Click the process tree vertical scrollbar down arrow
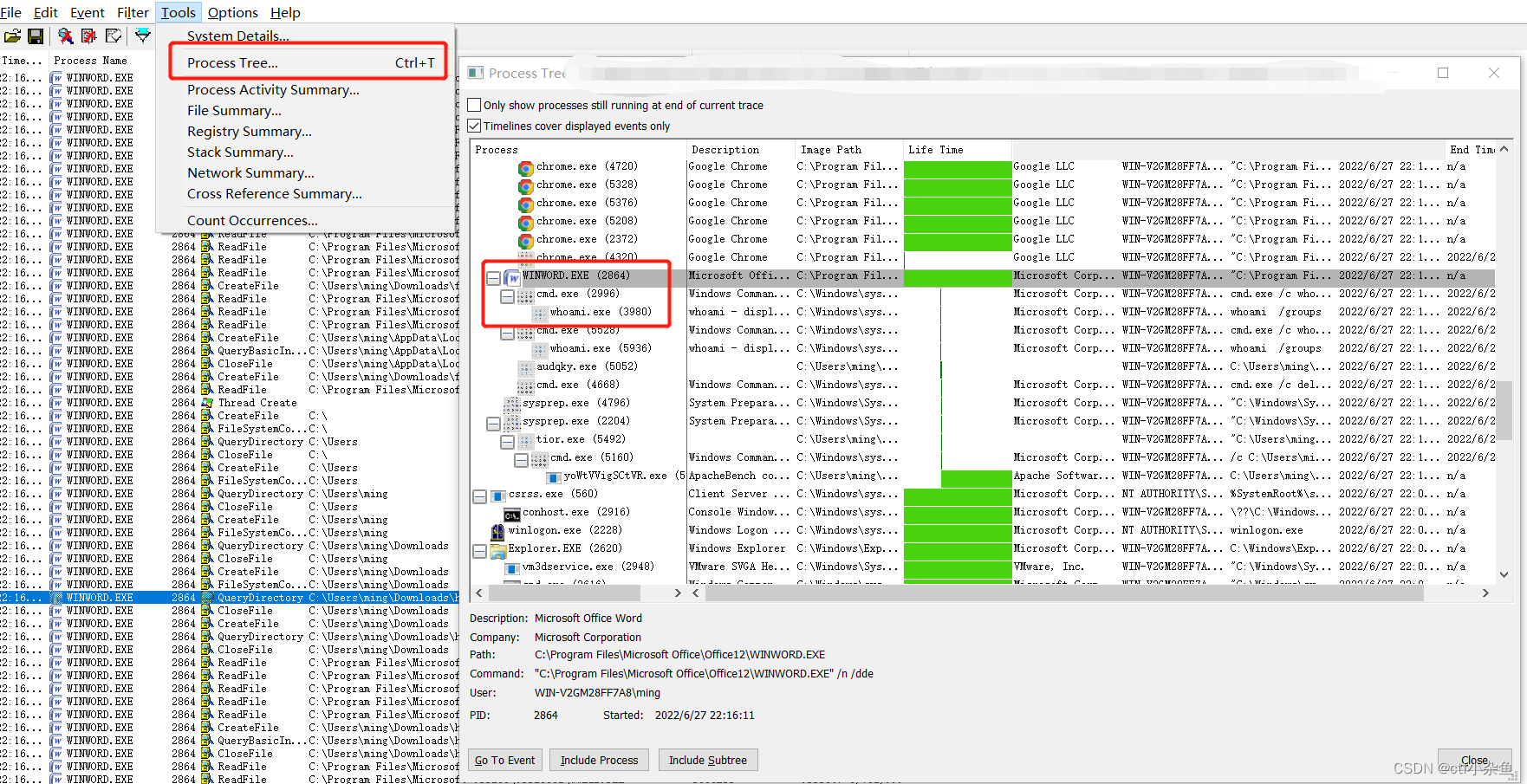Viewport: 1527px width, 784px height. pyautogui.click(x=1504, y=573)
